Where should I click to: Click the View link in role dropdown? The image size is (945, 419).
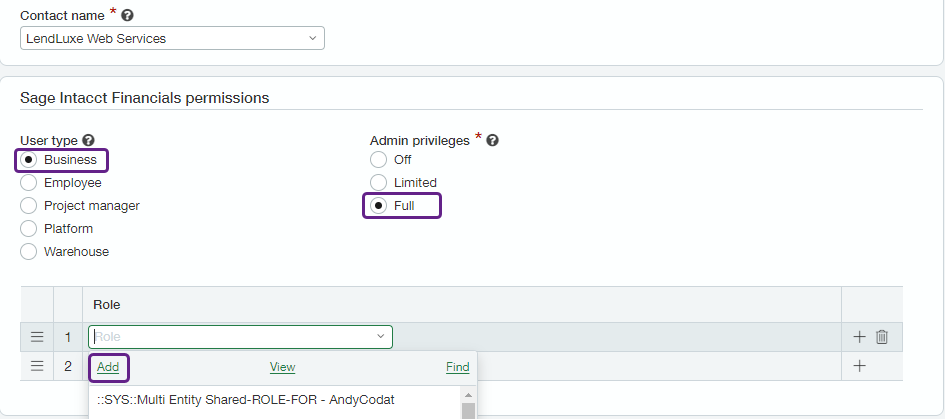pyautogui.click(x=282, y=367)
